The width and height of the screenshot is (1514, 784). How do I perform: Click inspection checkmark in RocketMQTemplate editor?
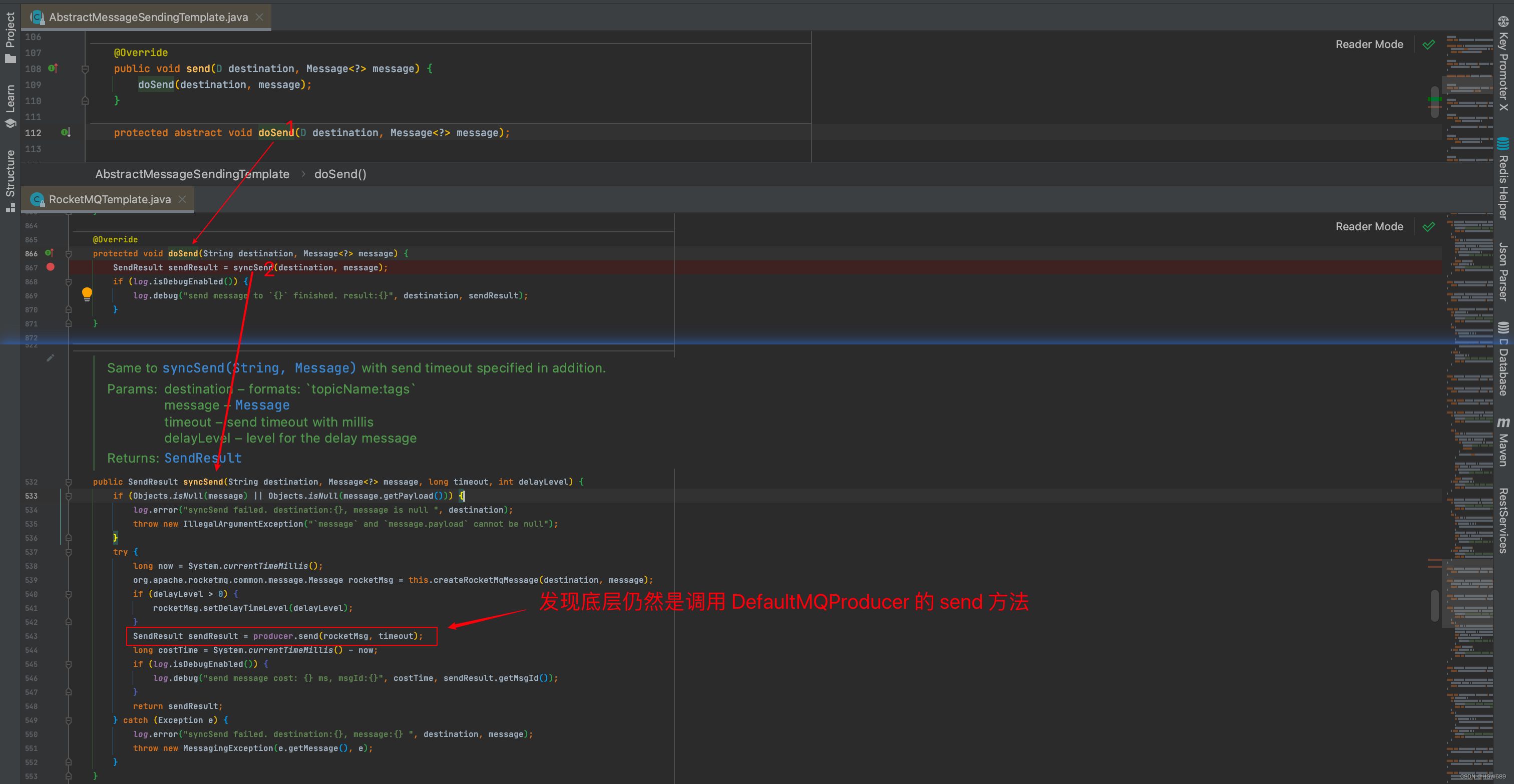point(1429,227)
